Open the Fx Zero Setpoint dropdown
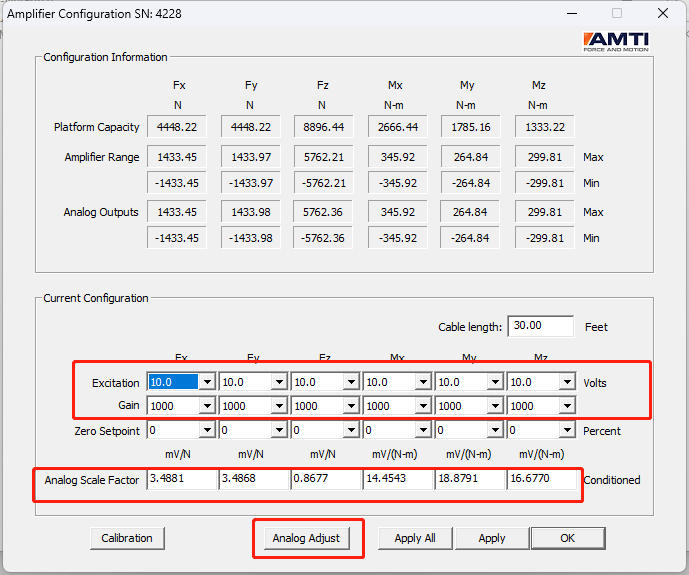This screenshot has width=689, height=575. [x=181, y=430]
